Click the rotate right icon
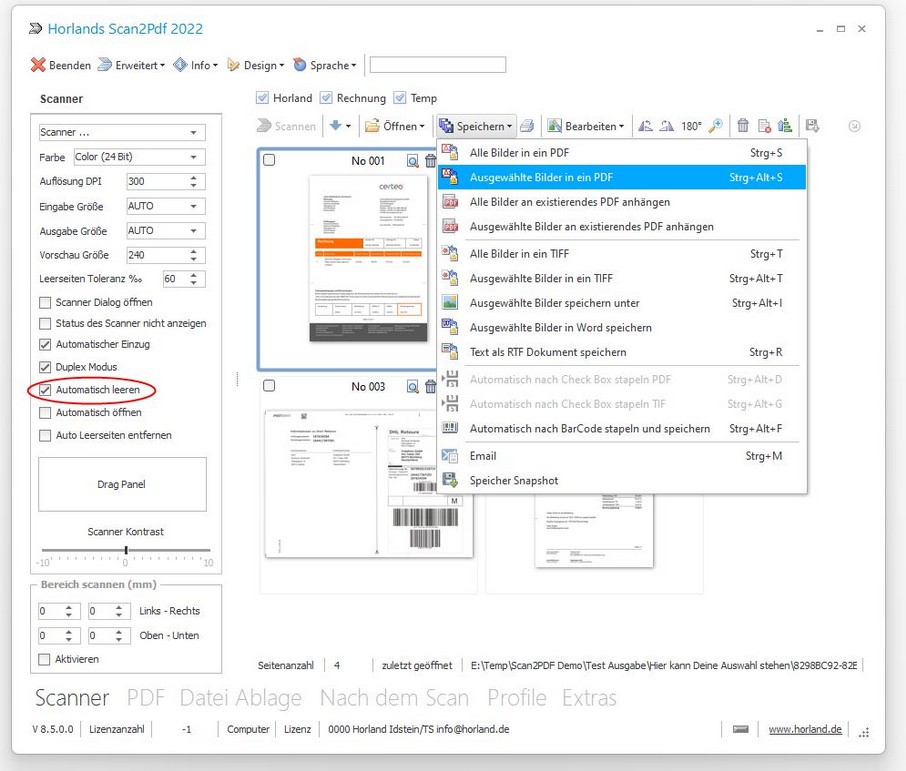Viewport: 906px width, 771px height. [667, 125]
